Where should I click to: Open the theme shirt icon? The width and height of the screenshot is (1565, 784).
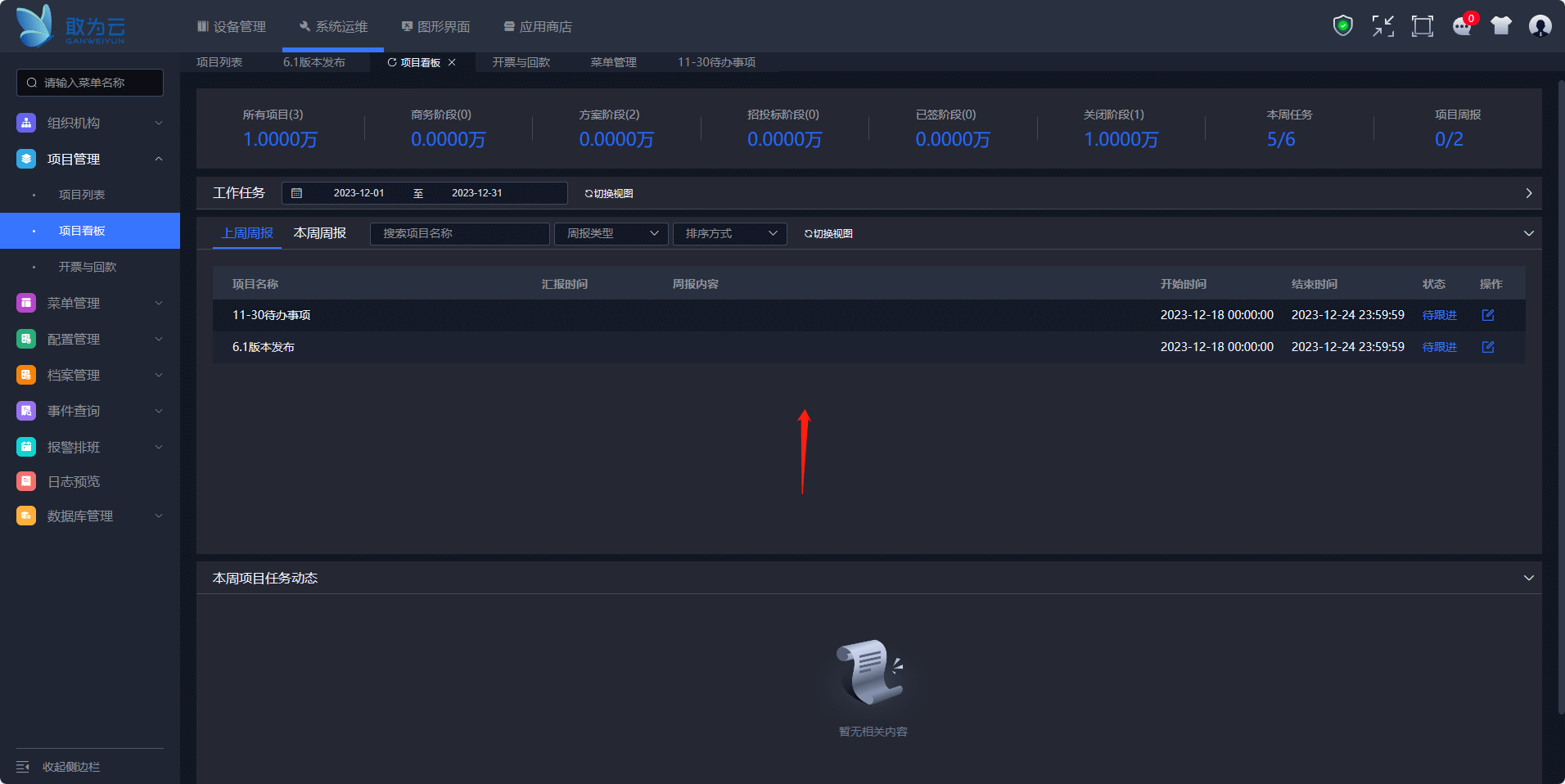(x=1501, y=26)
